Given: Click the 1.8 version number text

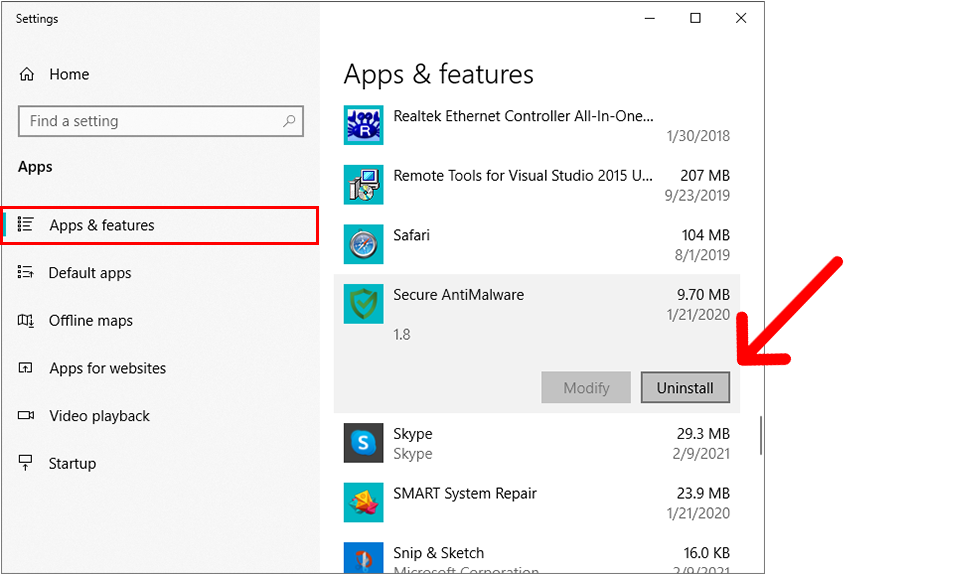Looking at the screenshot, I should pos(402,334).
